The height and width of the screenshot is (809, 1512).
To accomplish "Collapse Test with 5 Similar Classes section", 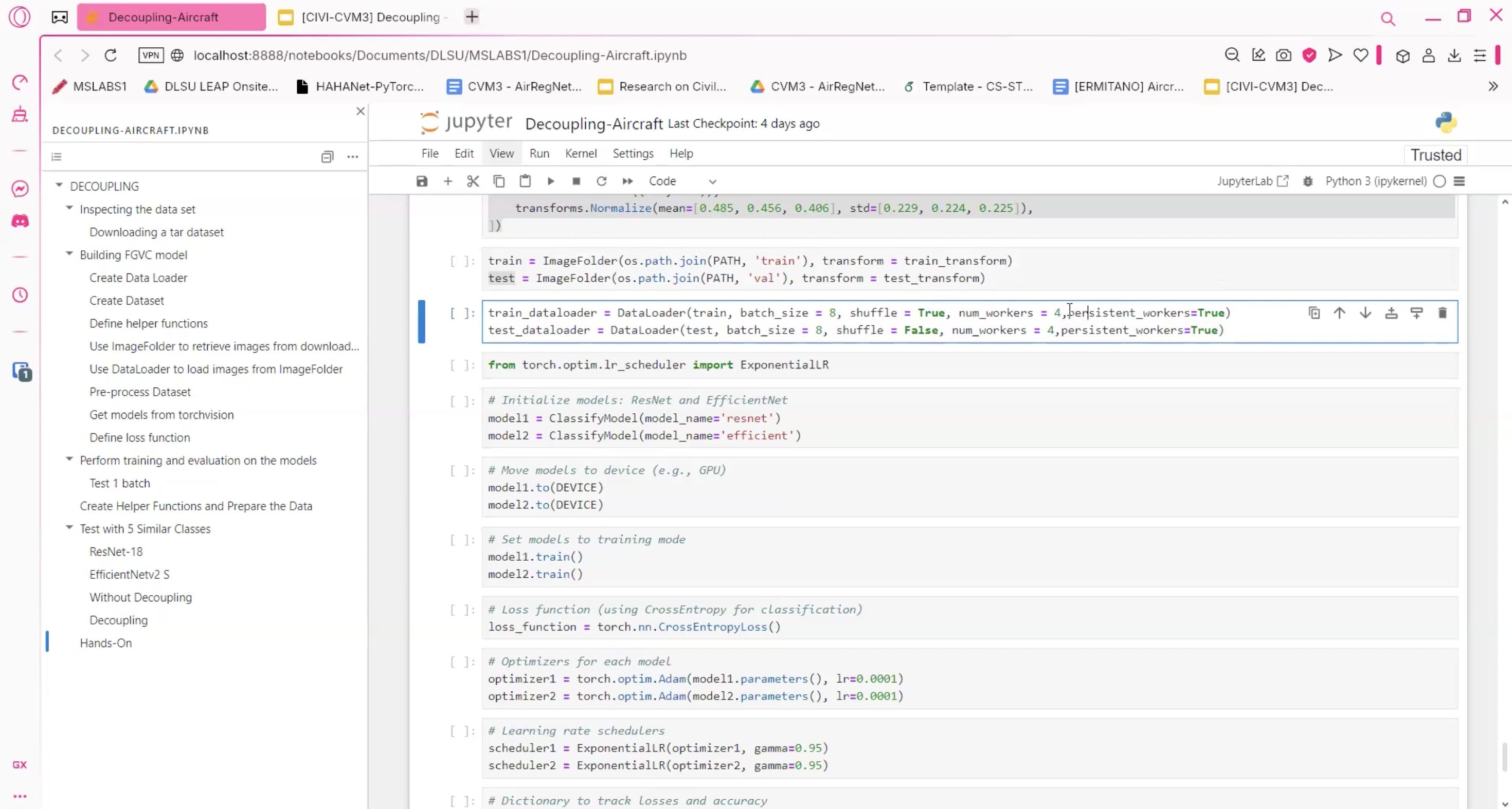I will (x=69, y=527).
